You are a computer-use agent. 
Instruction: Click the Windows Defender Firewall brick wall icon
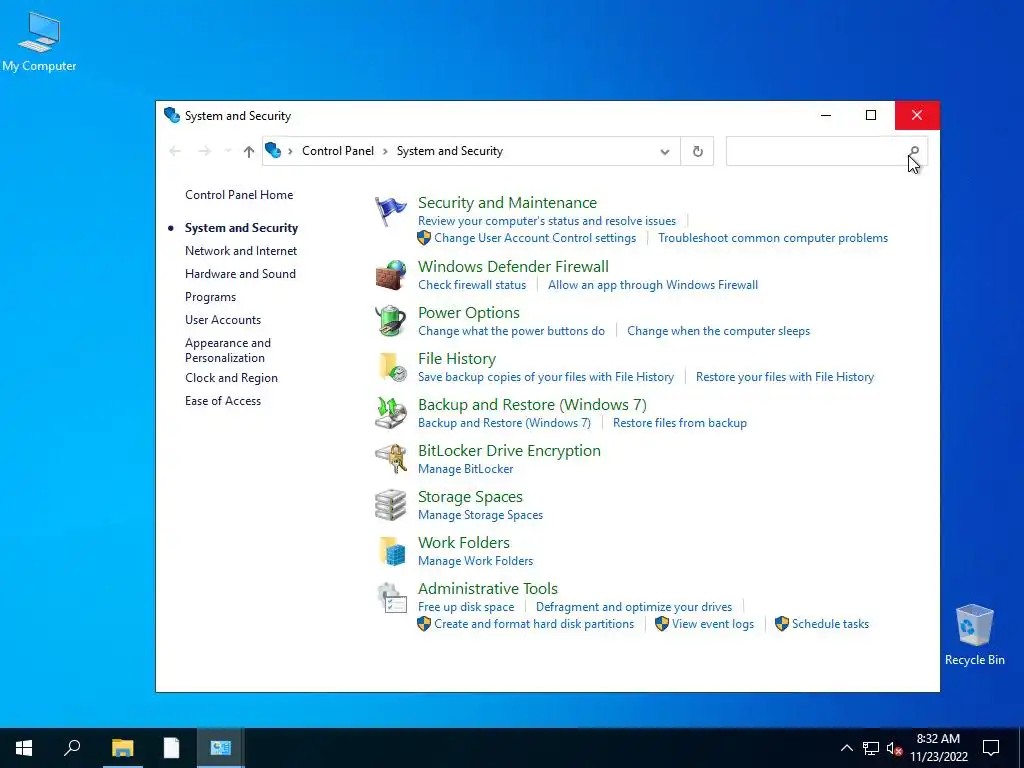tap(391, 275)
